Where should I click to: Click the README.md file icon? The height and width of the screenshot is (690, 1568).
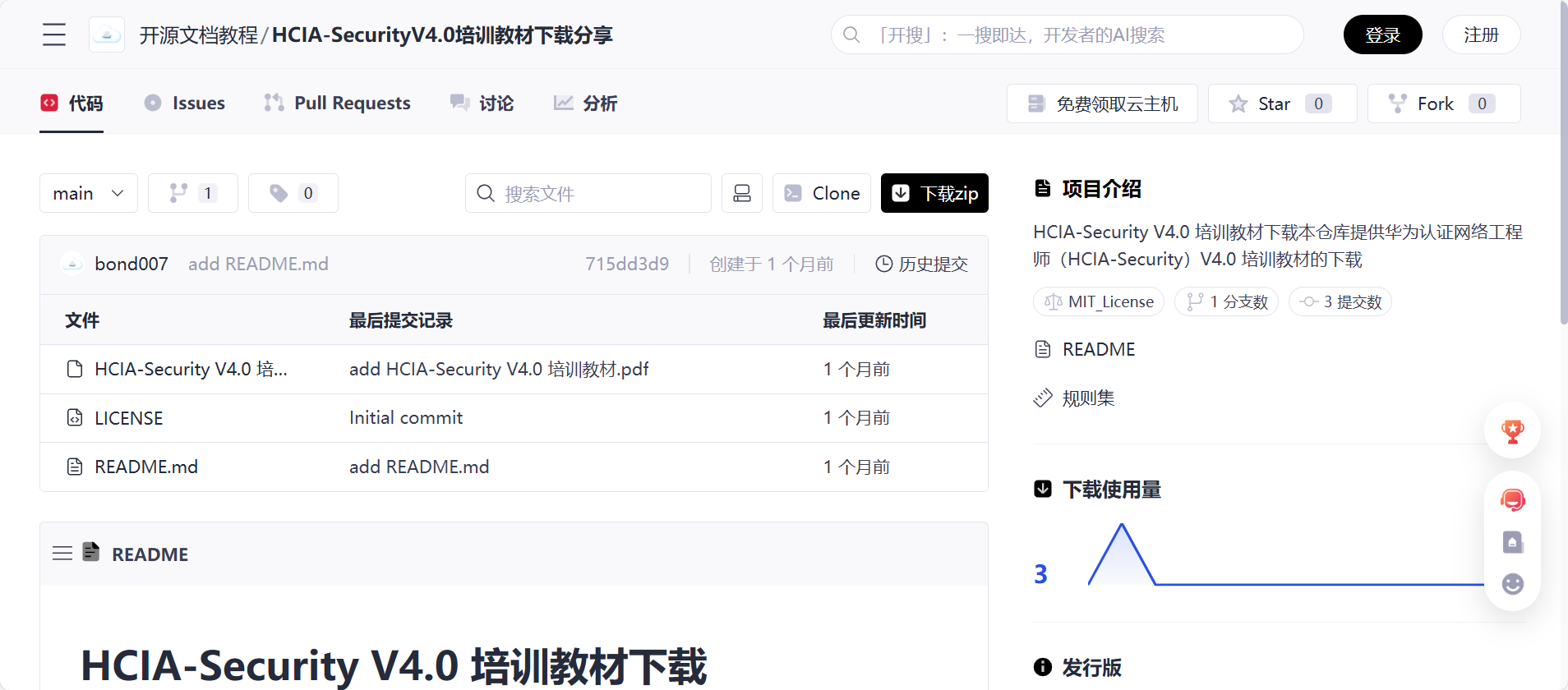click(x=75, y=467)
